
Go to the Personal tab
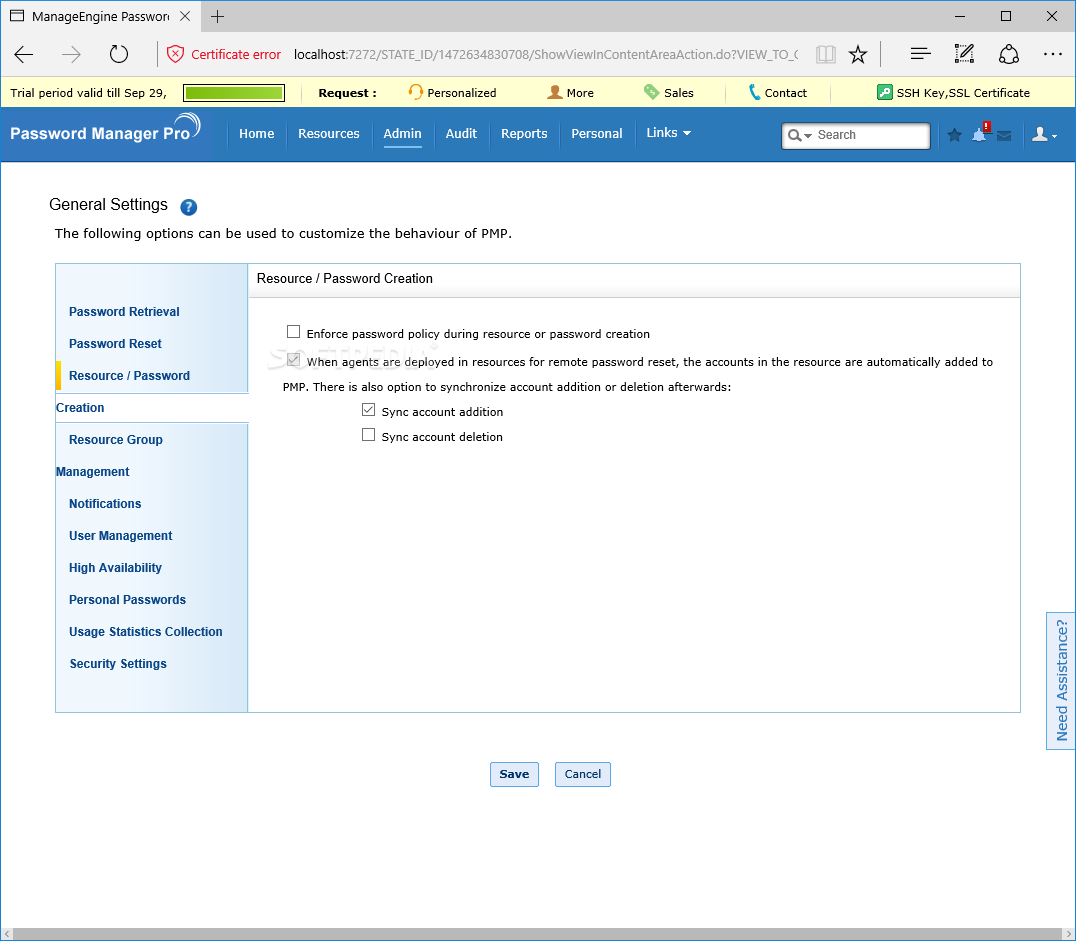(x=597, y=134)
